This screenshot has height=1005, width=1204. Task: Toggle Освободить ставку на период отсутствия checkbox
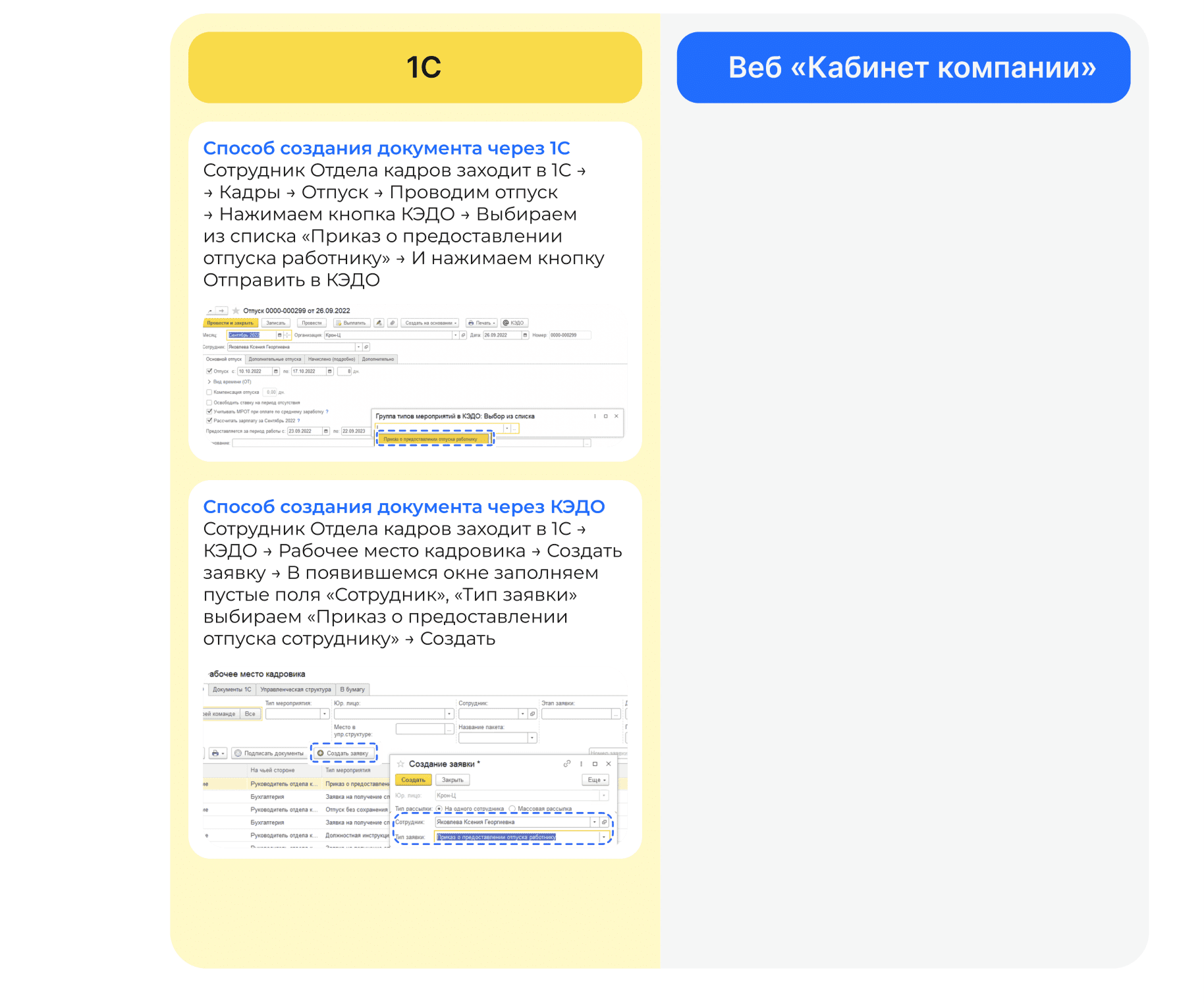tap(209, 402)
